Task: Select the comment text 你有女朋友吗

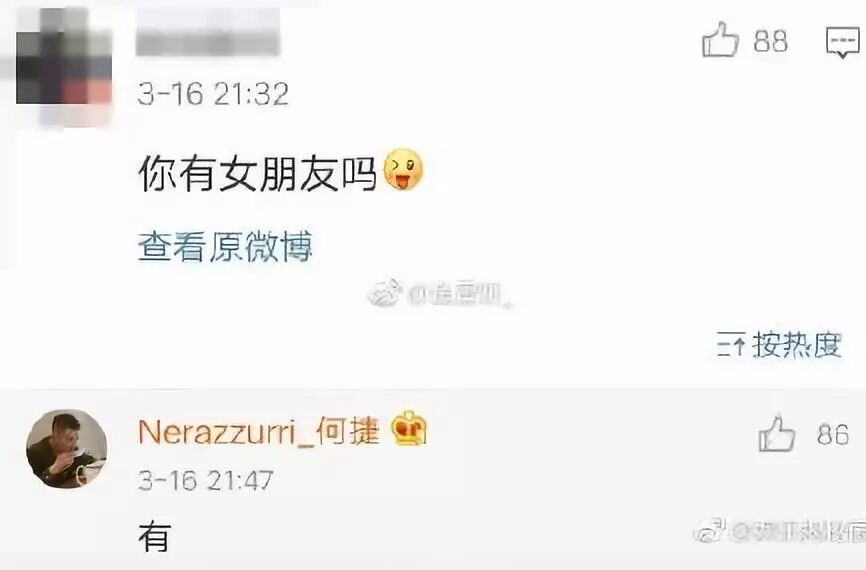Action: (x=258, y=173)
